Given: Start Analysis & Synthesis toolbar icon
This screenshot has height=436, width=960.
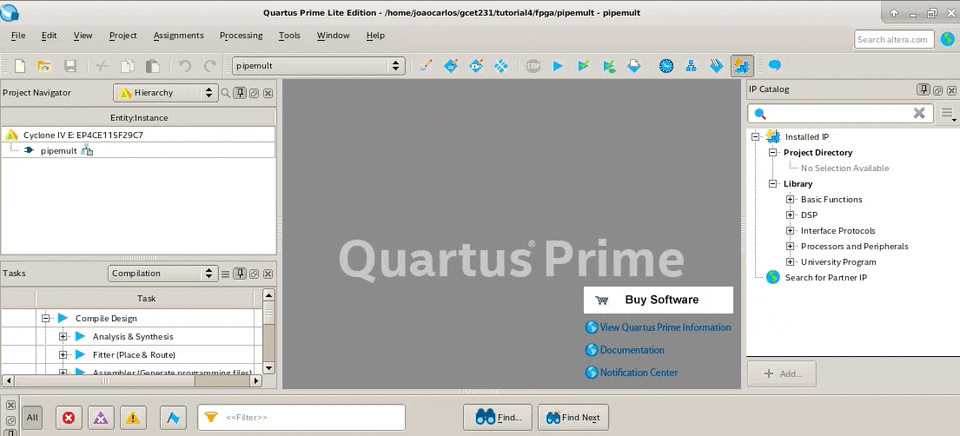Looking at the screenshot, I should [x=583, y=66].
